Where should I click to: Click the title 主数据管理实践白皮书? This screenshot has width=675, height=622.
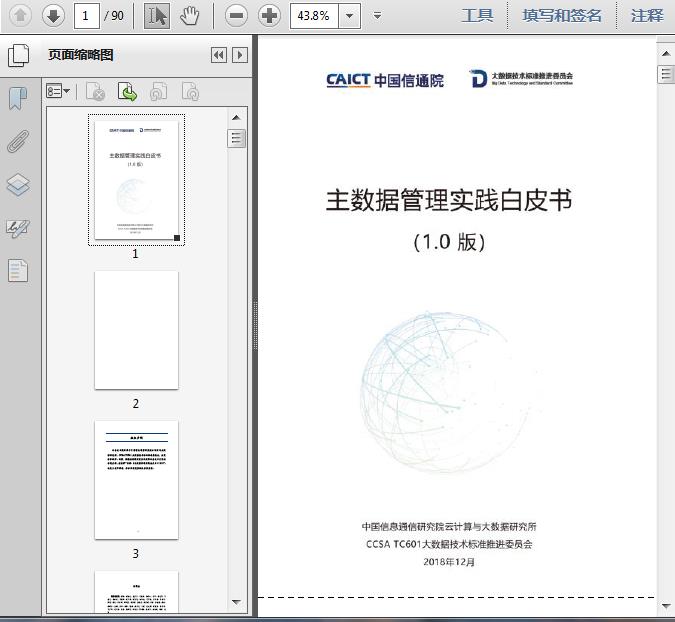[x=449, y=200]
